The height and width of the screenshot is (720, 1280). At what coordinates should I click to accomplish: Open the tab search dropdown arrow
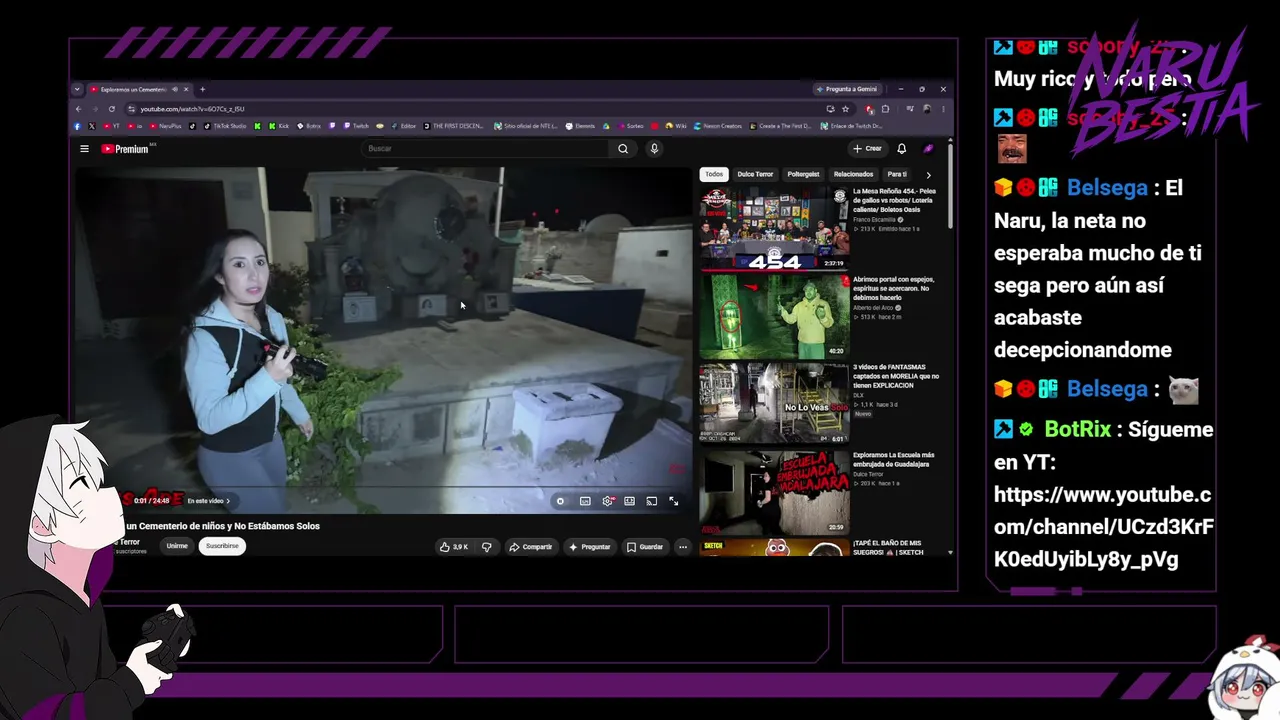pyautogui.click(x=77, y=89)
